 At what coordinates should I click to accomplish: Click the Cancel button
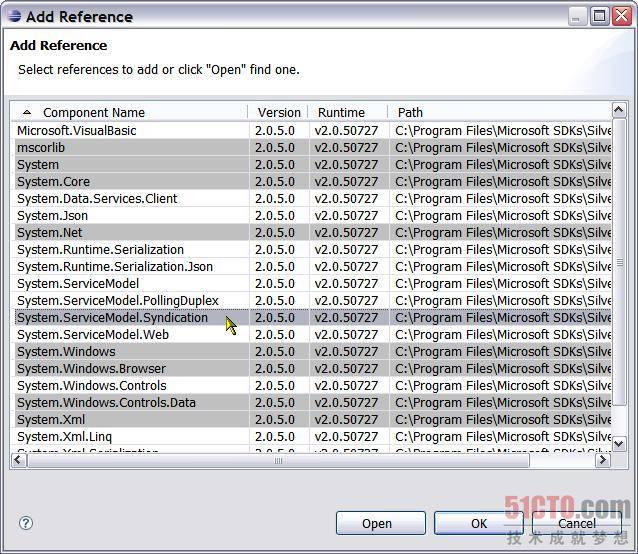coord(577,523)
